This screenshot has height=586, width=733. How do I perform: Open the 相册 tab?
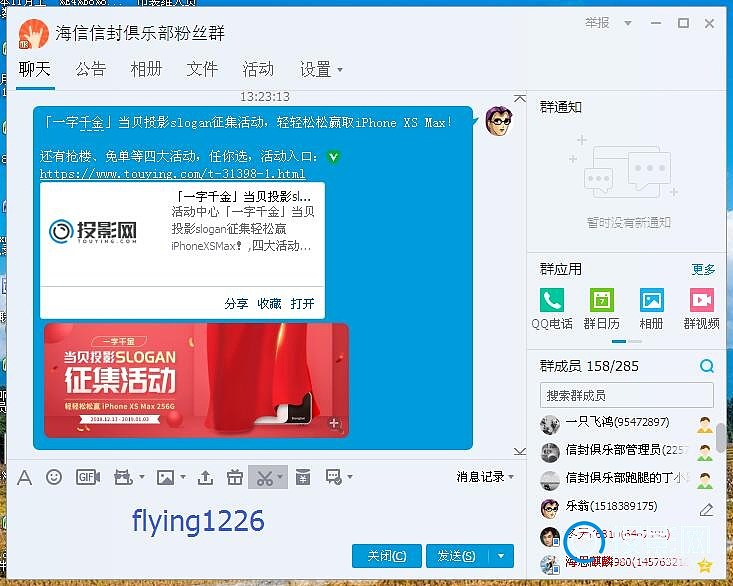pyautogui.click(x=146, y=70)
